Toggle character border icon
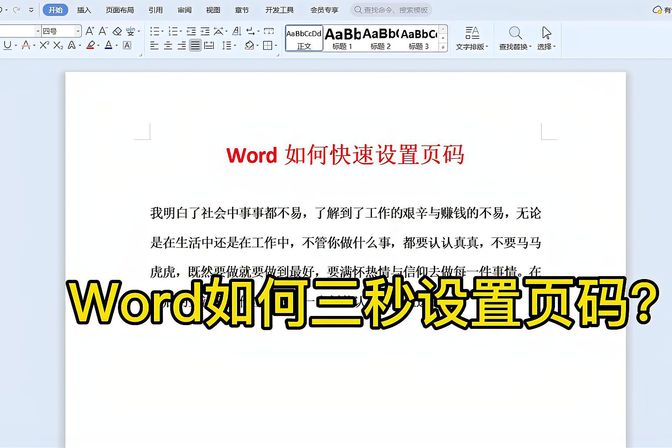 127,45
